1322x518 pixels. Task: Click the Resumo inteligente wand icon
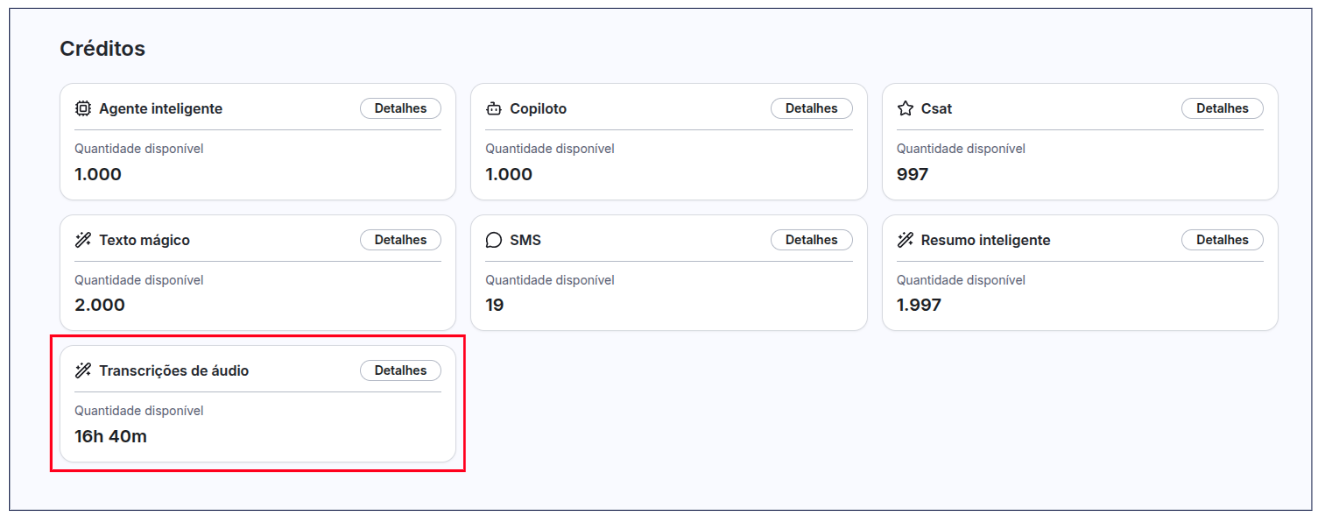(x=905, y=240)
